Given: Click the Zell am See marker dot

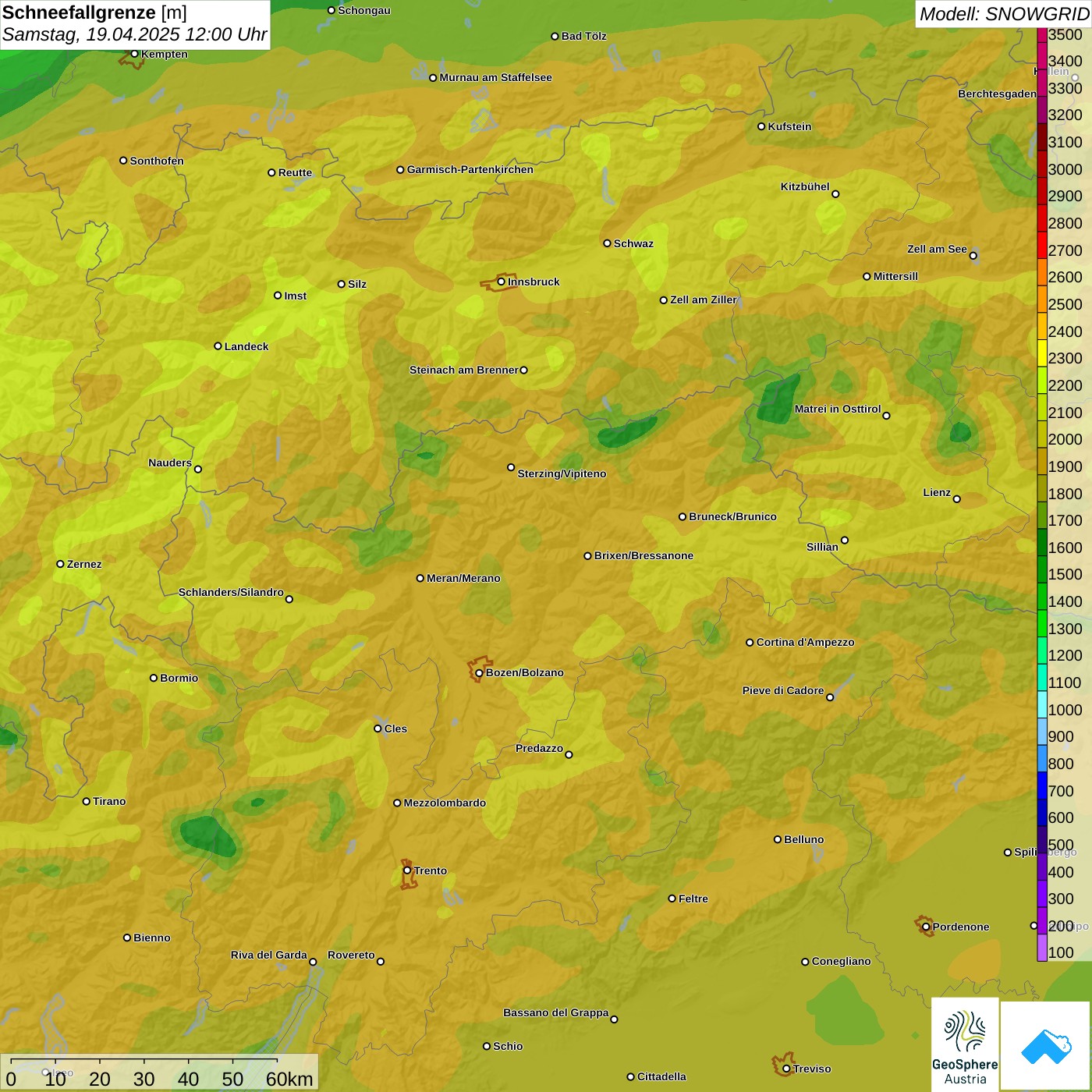Looking at the screenshot, I should (x=973, y=256).
